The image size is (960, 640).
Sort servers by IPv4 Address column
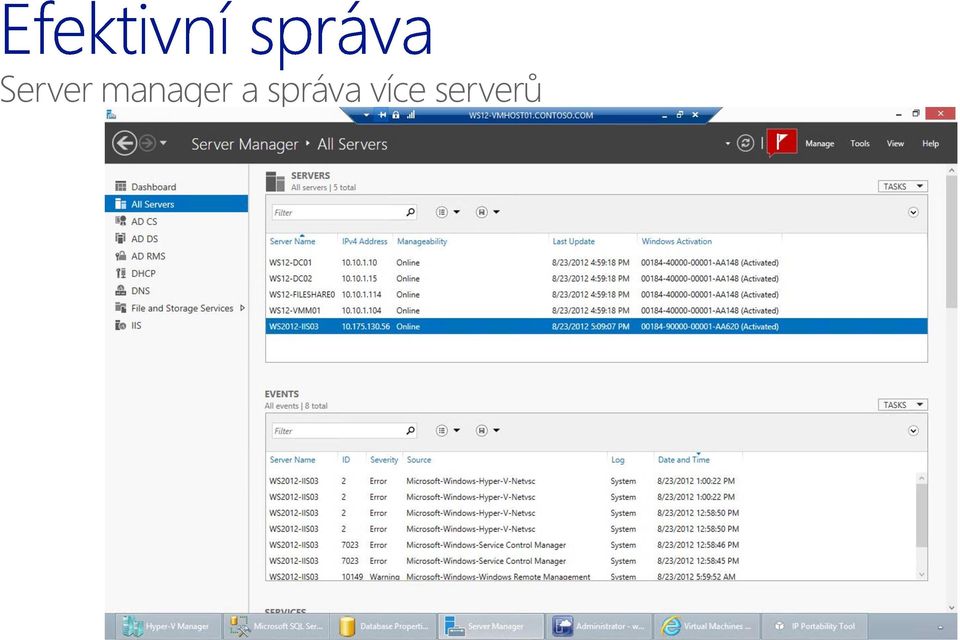pyautogui.click(x=364, y=241)
